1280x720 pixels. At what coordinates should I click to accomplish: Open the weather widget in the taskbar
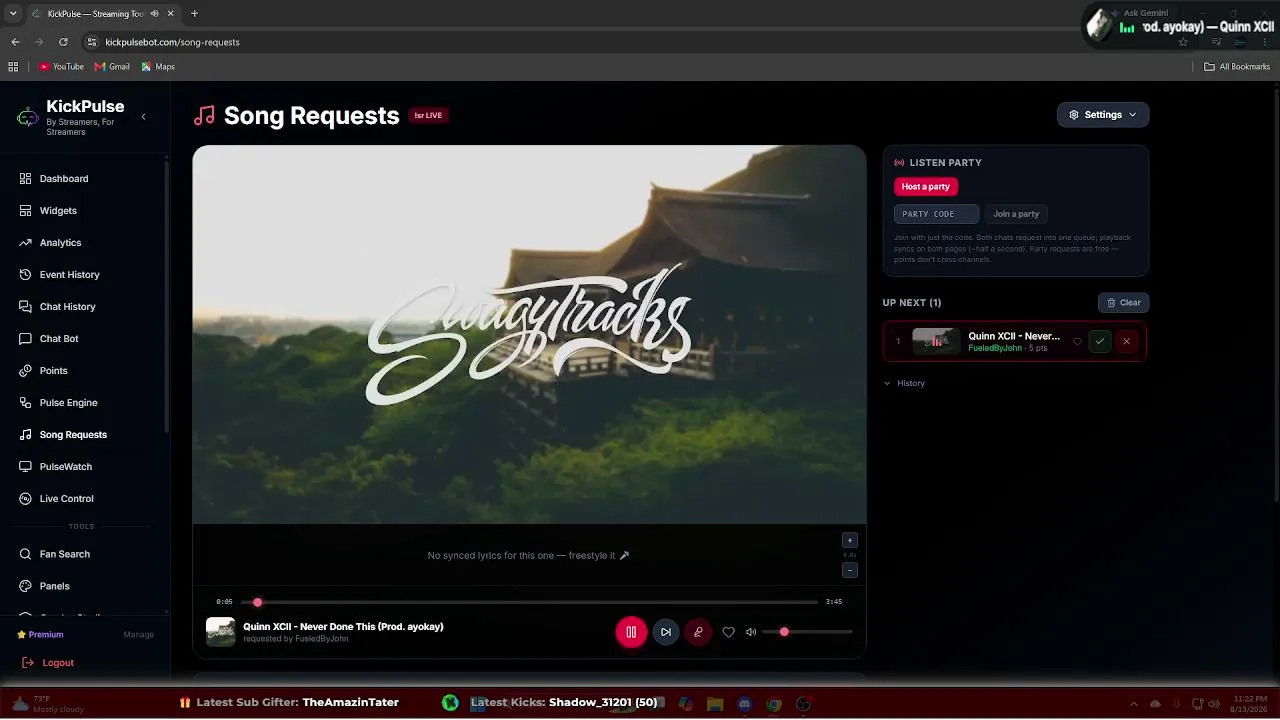[x=48, y=704]
